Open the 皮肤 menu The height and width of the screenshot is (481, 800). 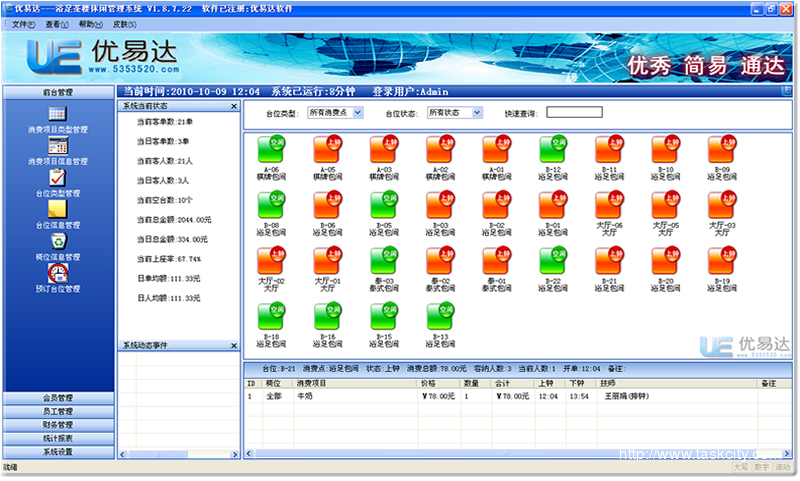point(125,23)
